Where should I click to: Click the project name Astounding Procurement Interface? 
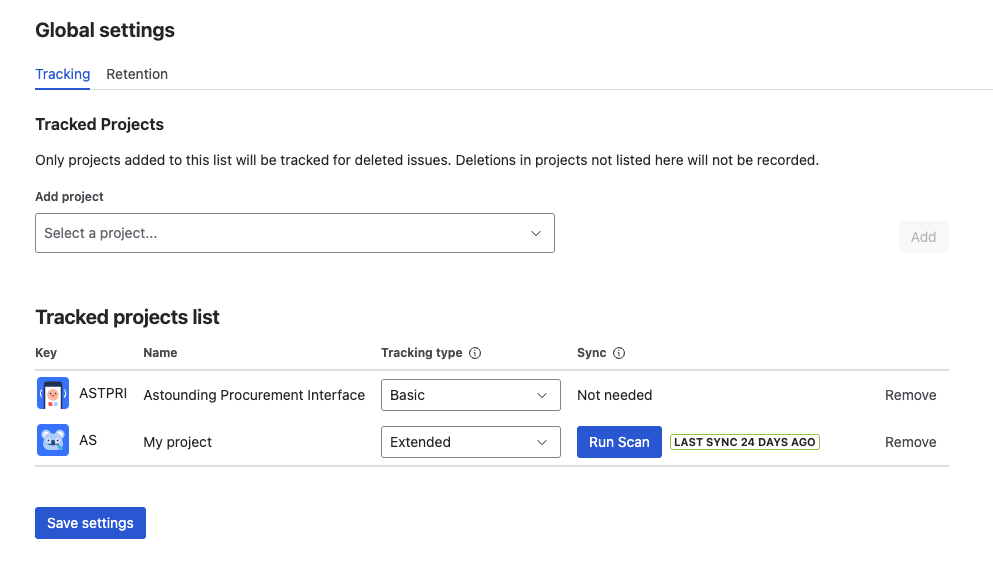253,394
